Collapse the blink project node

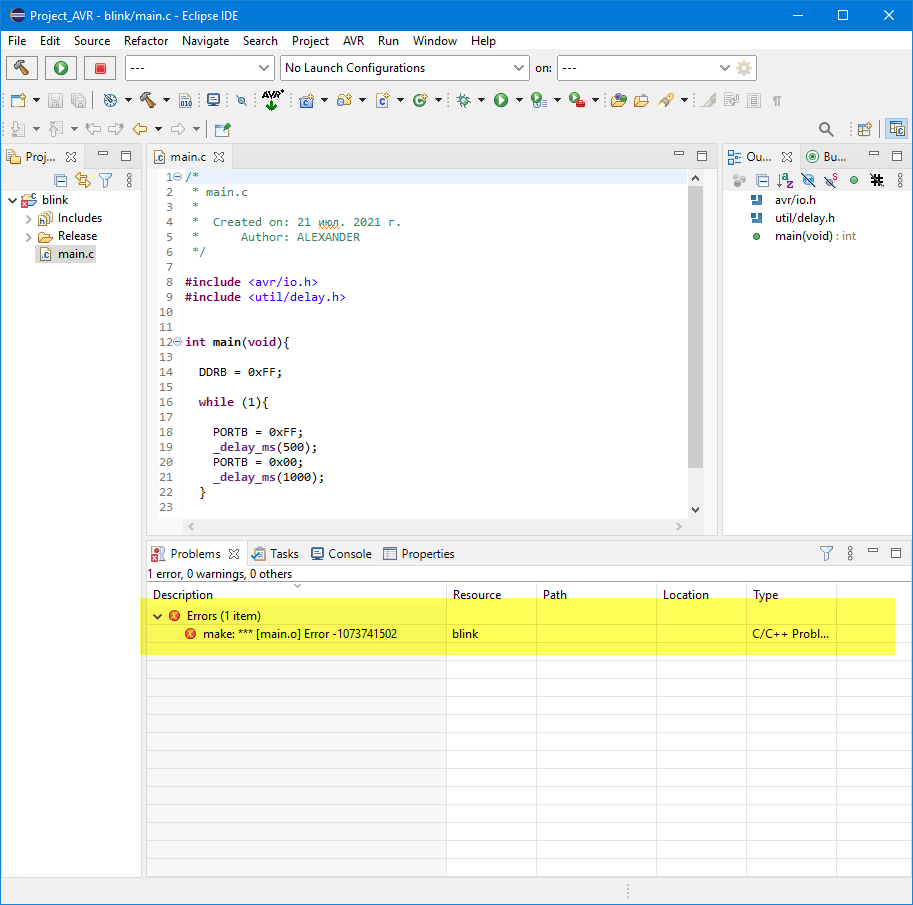click(x=12, y=200)
